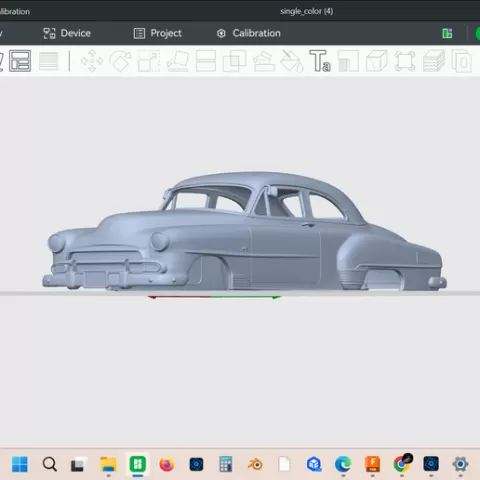Select the Move tool in the toolbar
This screenshot has height=480, width=480.
pyautogui.click(x=92, y=61)
